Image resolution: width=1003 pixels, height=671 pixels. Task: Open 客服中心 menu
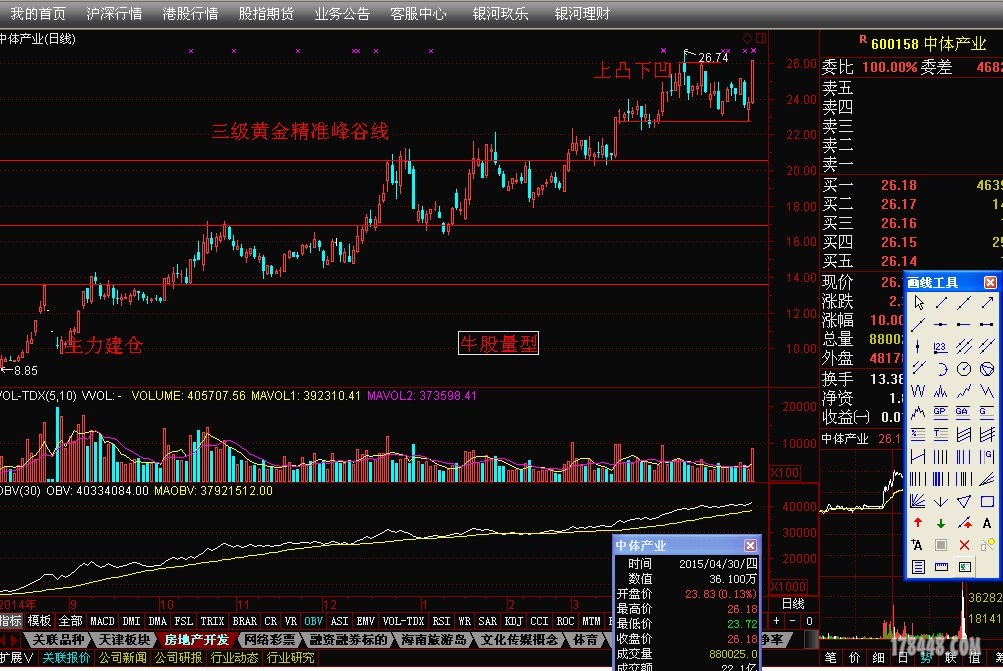click(418, 13)
